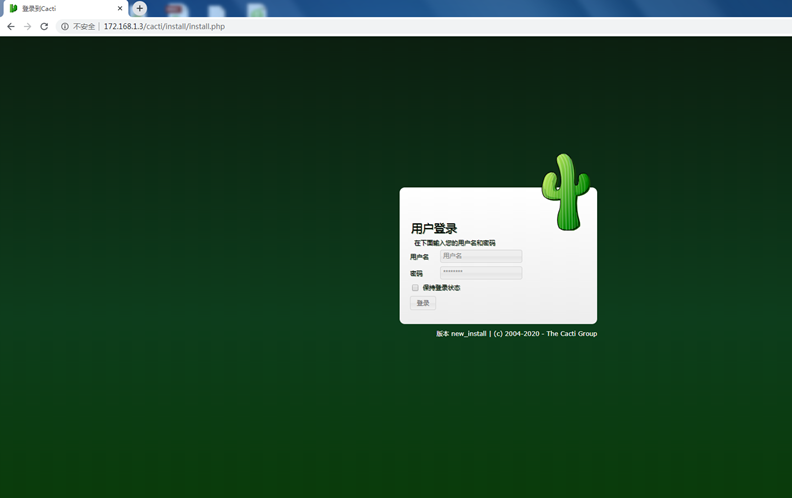Image resolution: width=792 pixels, height=498 pixels.
Task: Click the address bar URL install.php
Action: (164, 26)
